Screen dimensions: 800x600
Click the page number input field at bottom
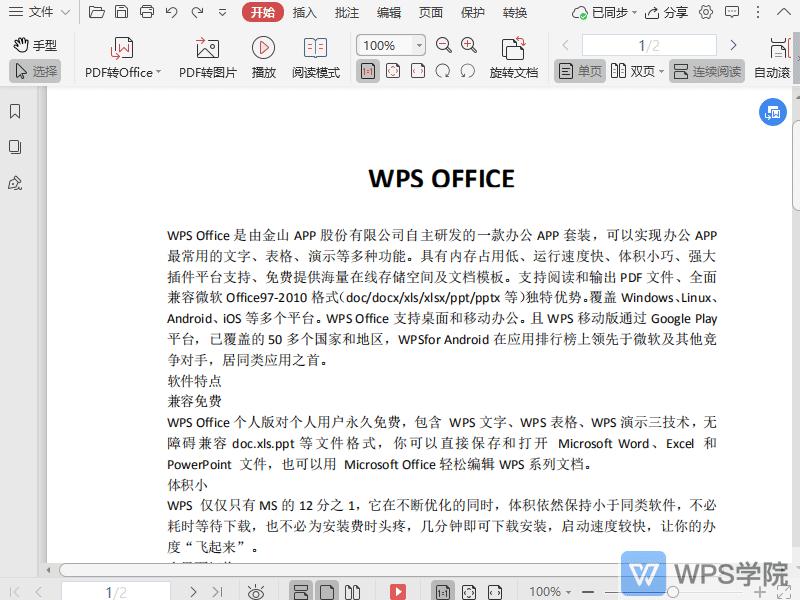point(112,592)
